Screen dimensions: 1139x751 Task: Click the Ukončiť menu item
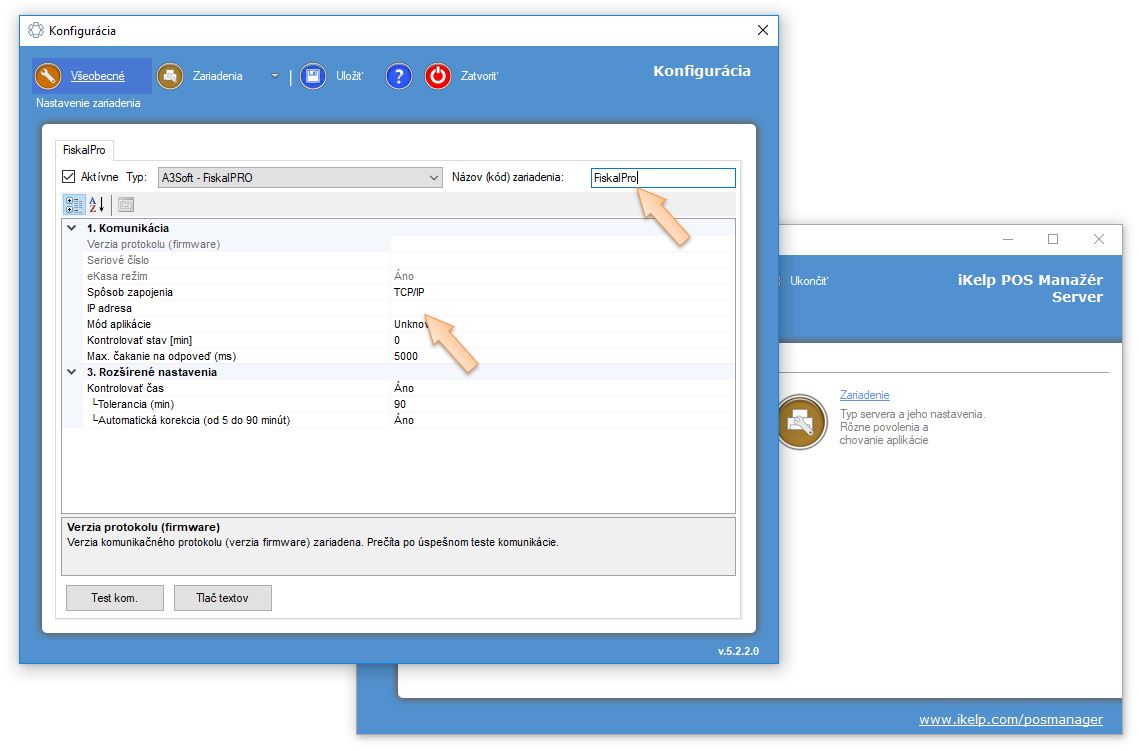pos(809,281)
